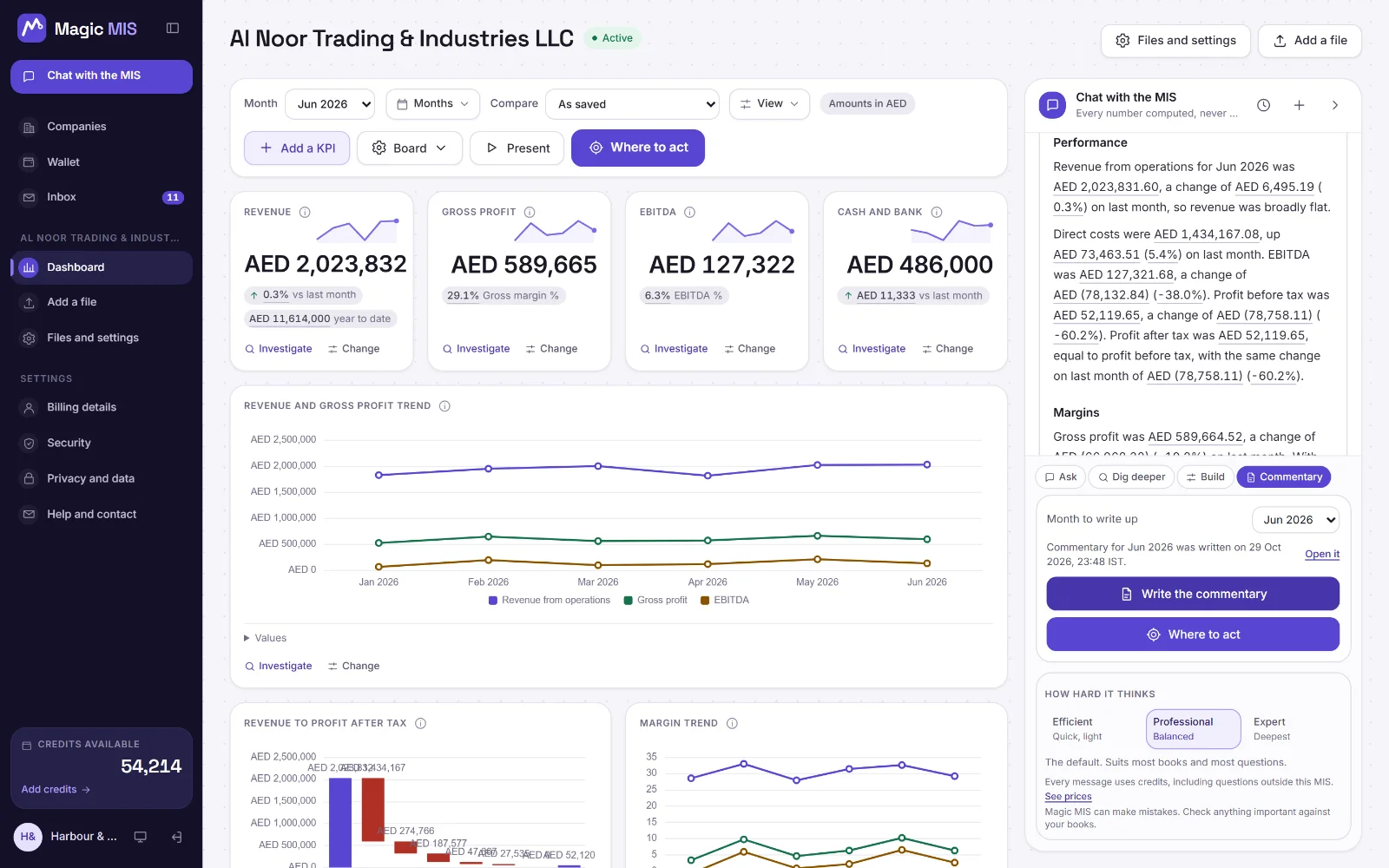
Task: Open Files and settings in top bar
Action: click(x=1175, y=41)
